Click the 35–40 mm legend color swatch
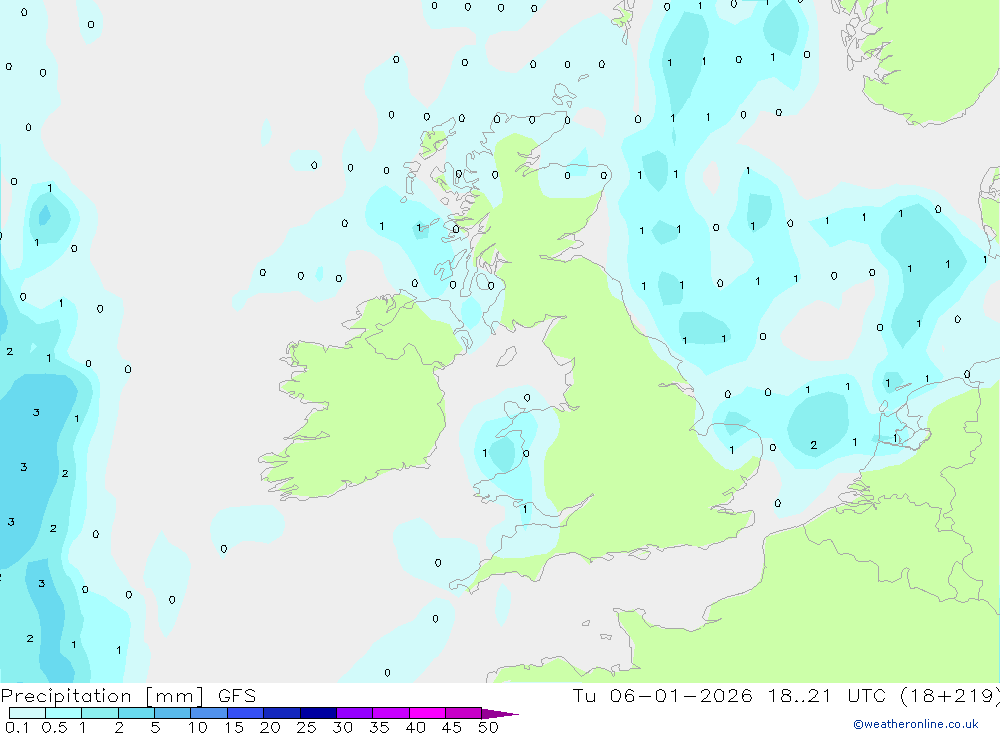Viewport: 1000px width, 733px height. pyautogui.click(x=391, y=713)
